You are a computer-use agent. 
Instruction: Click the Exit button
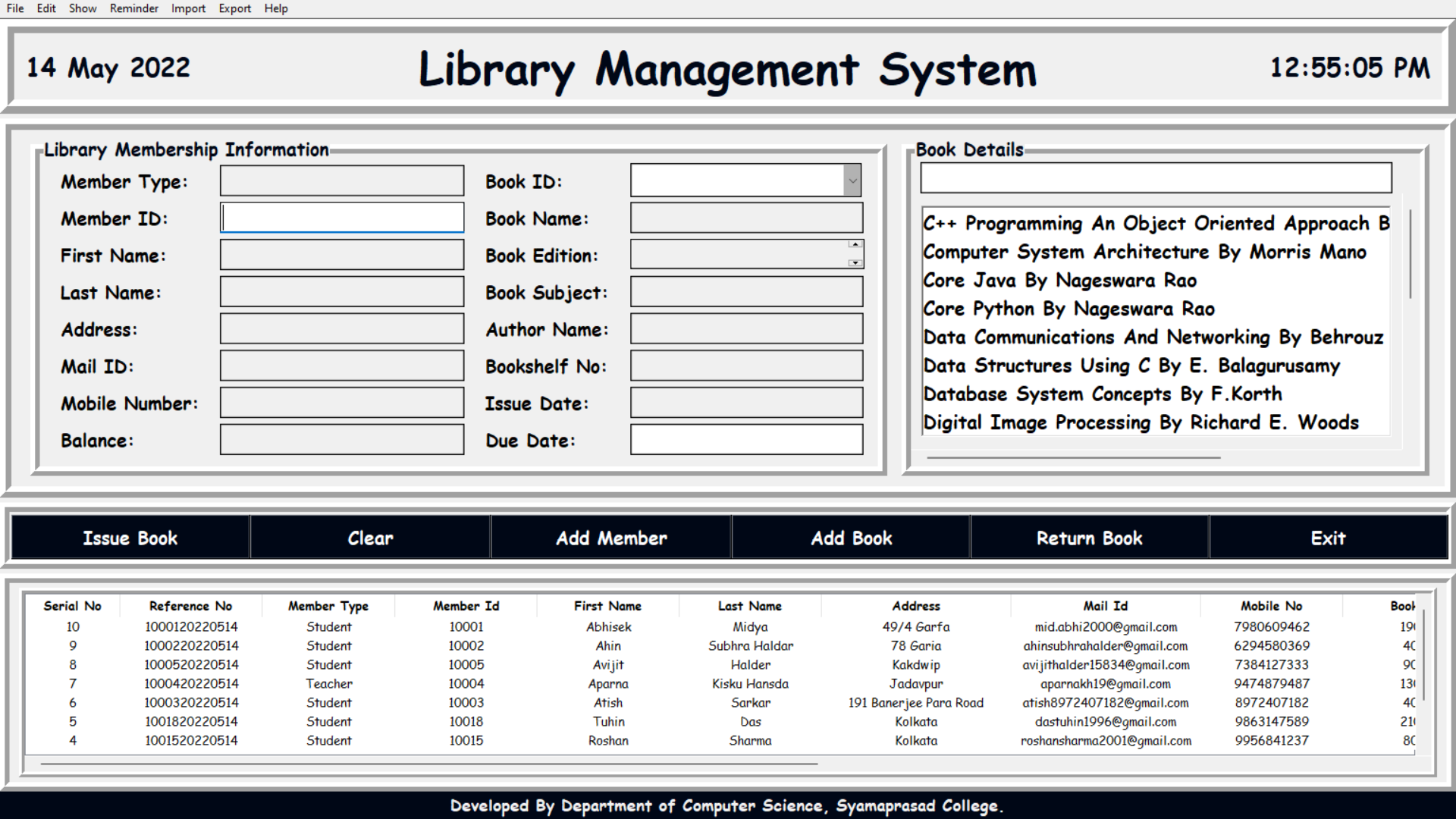pyautogui.click(x=1328, y=538)
